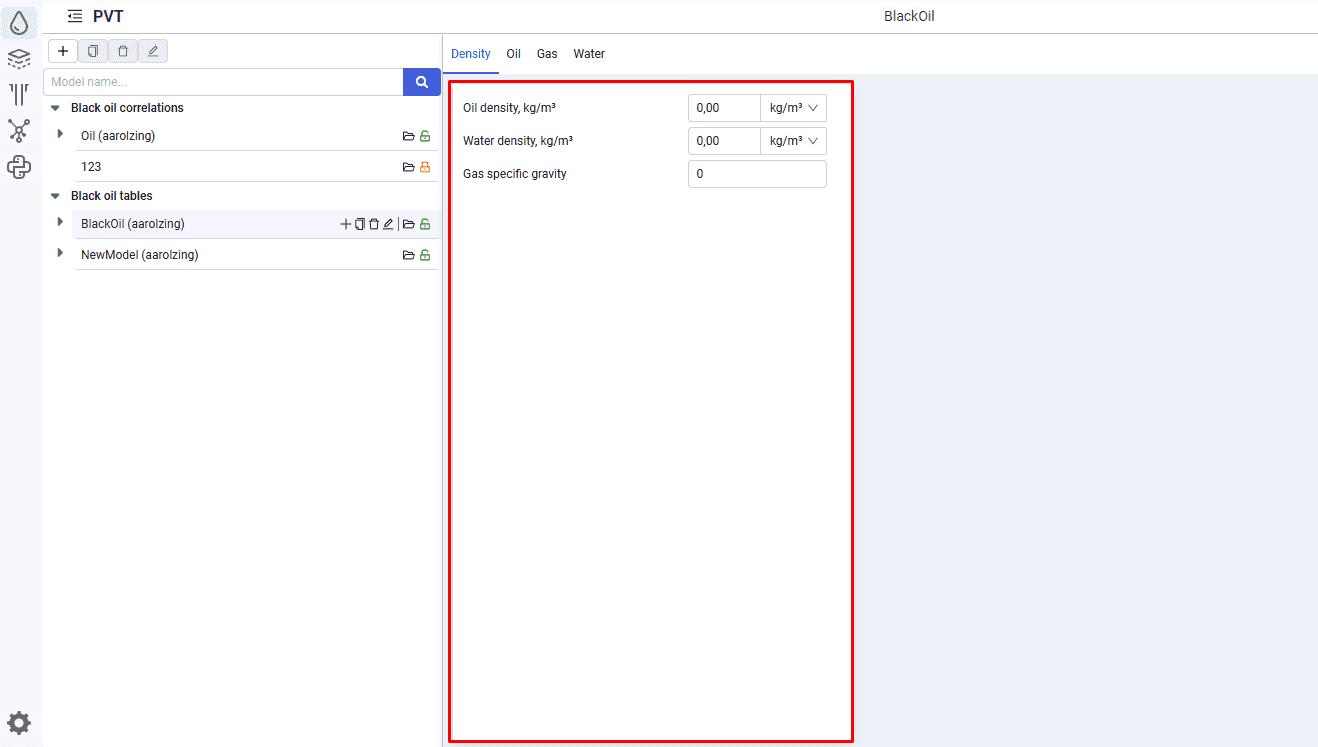Delete the BlackOil row model
The height and width of the screenshot is (747, 1318).
click(x=374, y=224)
